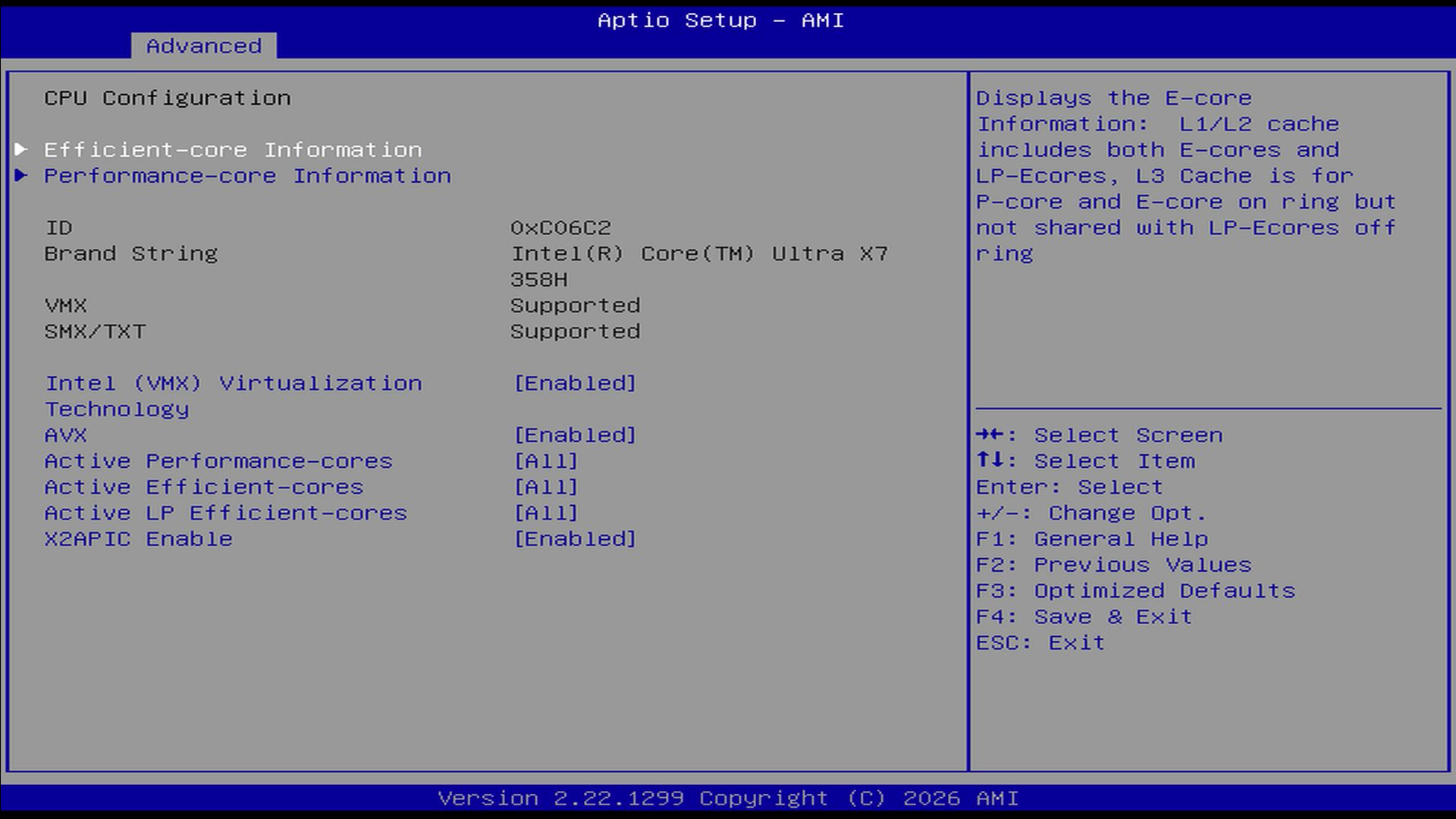1456x819 pixels.
Task: Open Active LP Efficient-cores All dropdown
Action: pos(546,513)
